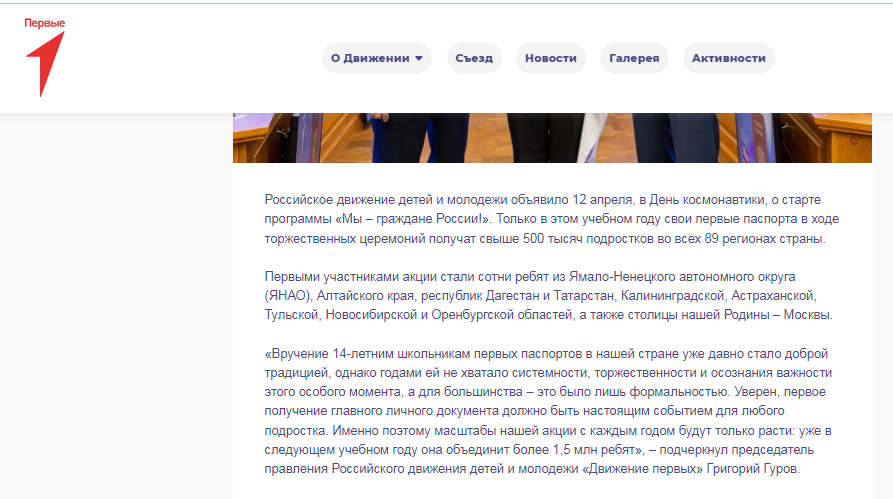Open the Активности page
The image size is (893, 499).
point(728,58)
